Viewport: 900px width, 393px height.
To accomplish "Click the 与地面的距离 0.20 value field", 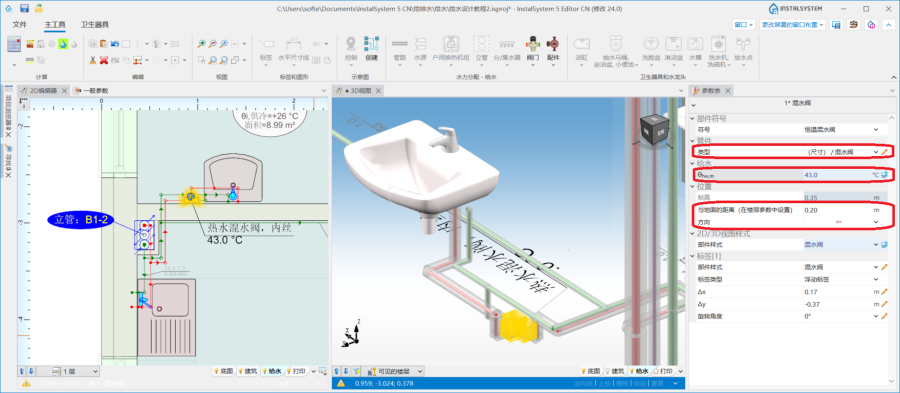I will 837,210.
